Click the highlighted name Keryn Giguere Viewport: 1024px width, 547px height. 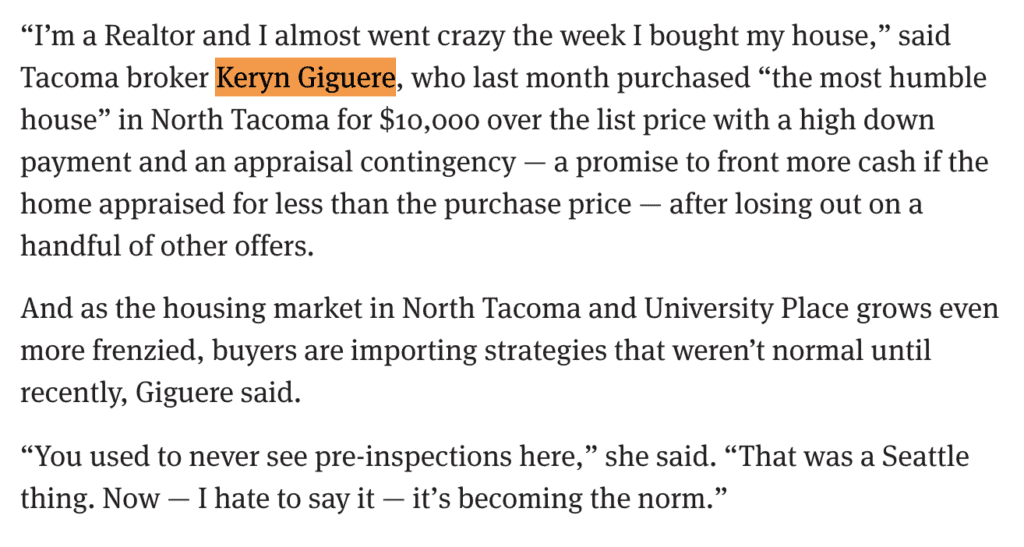(306, 78)
